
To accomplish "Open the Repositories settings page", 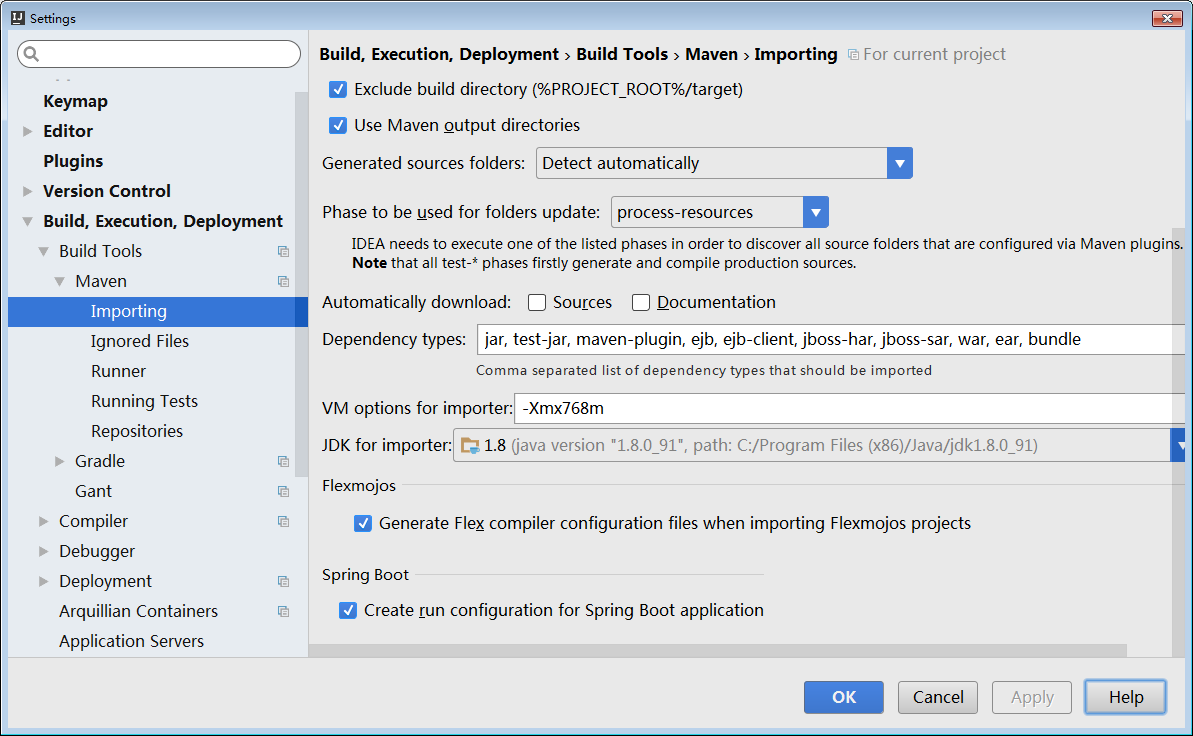I will (137, 431).
